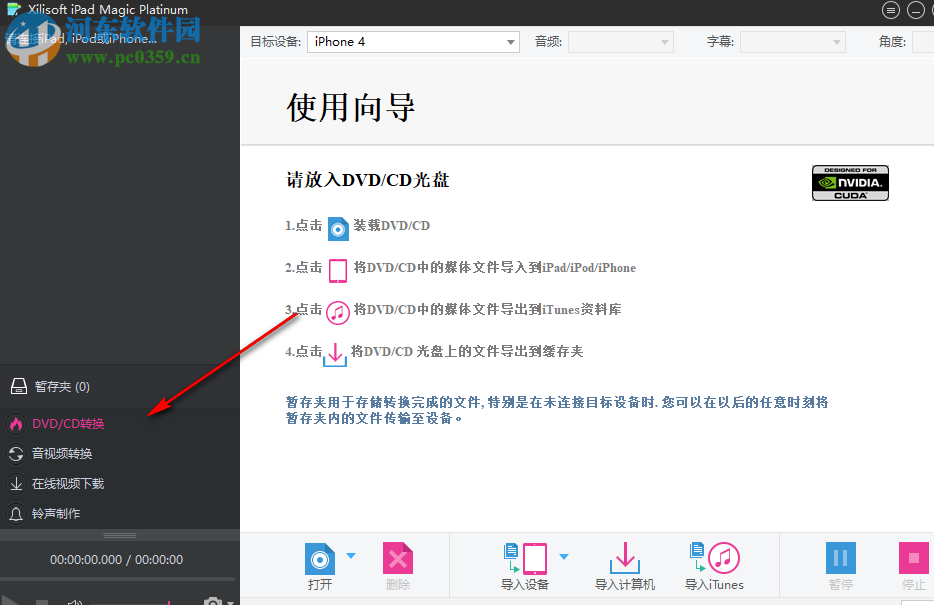Click the 删除 delete icon on bottom toolbar

point(397,558)
